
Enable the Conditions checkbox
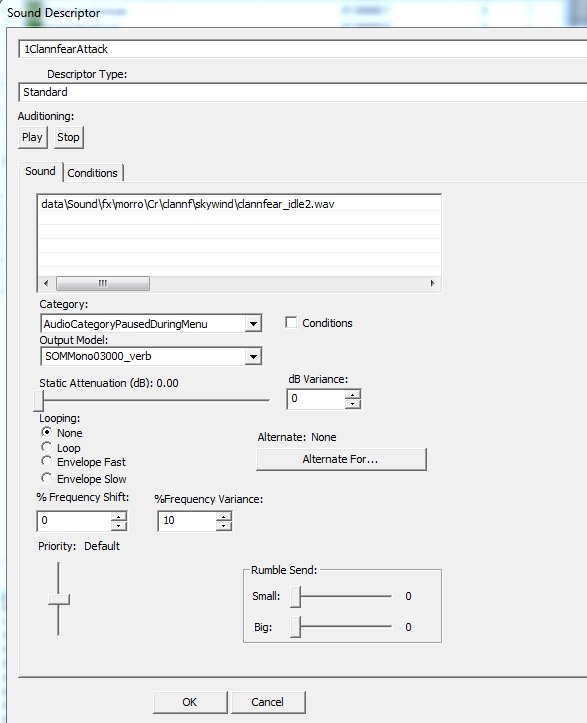click(291, 323)
